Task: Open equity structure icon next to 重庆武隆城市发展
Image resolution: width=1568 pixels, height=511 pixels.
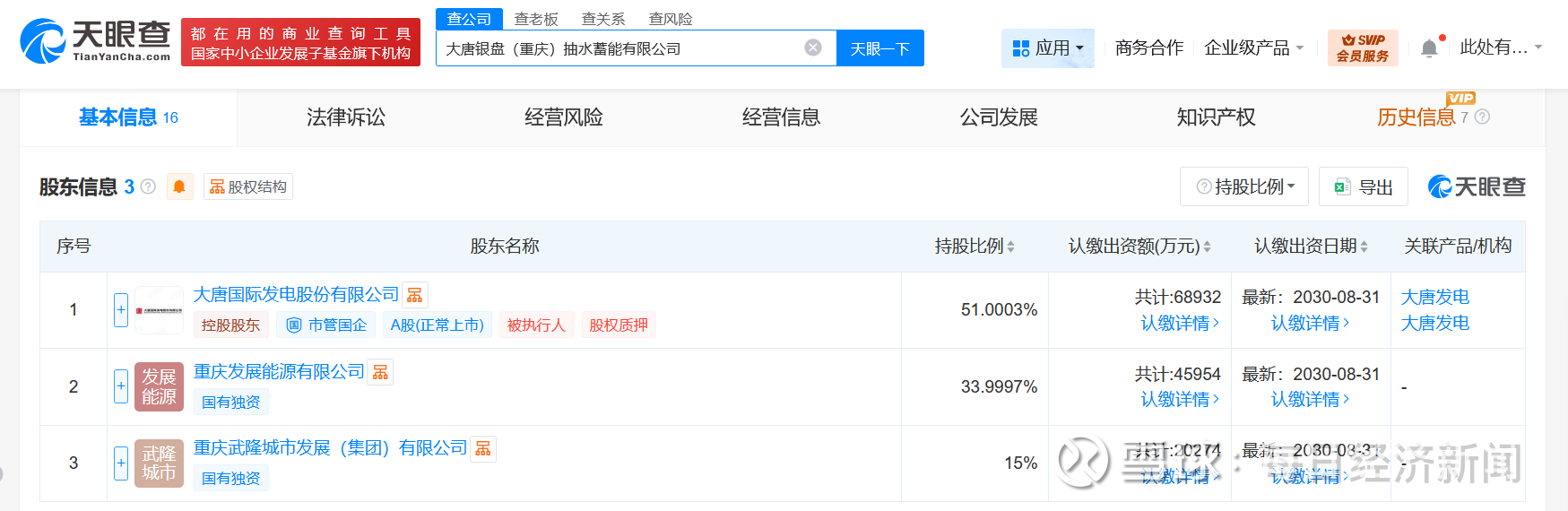Action: click(x=483, y=448)
